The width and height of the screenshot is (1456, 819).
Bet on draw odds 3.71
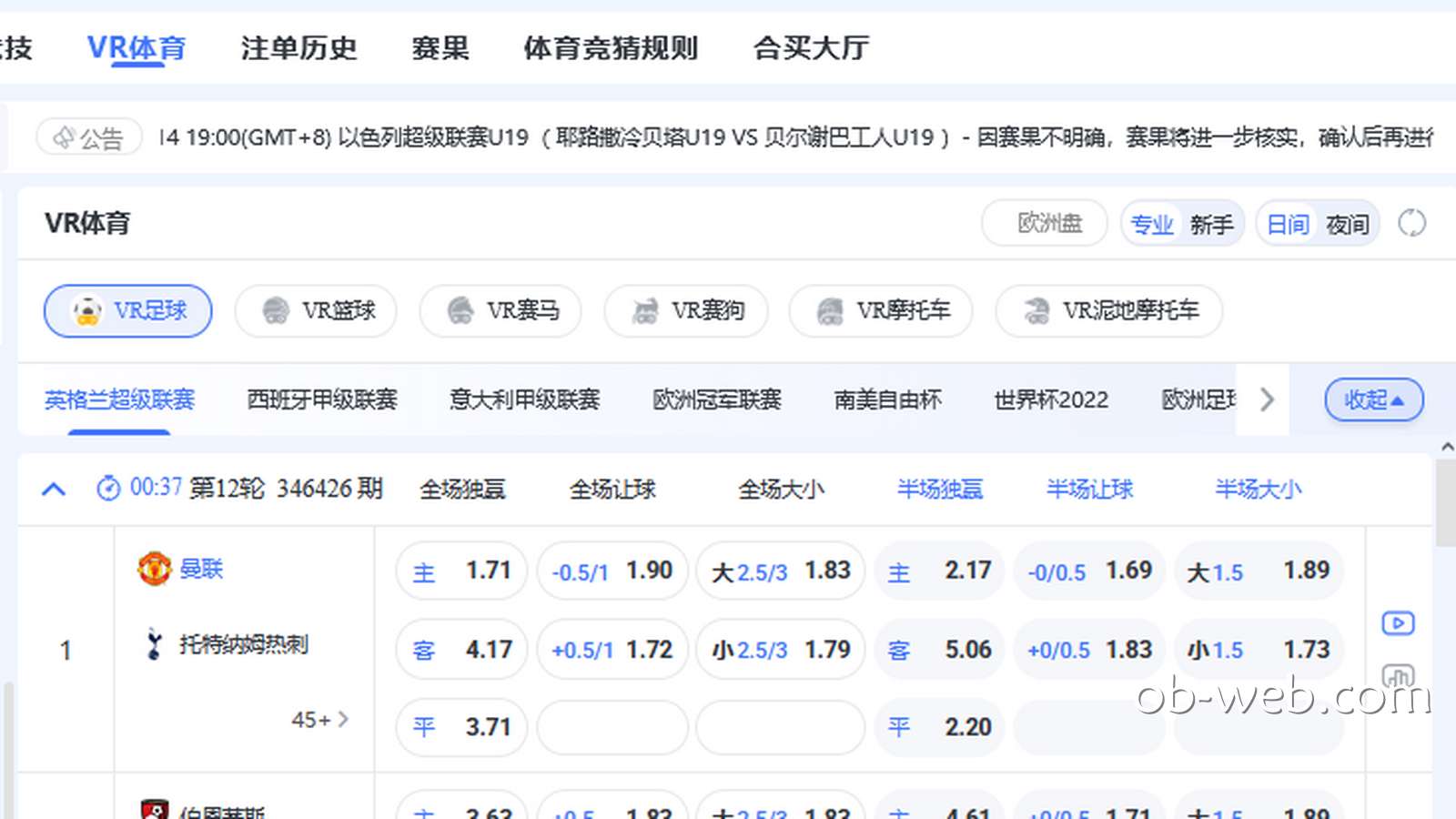[461, 727]
